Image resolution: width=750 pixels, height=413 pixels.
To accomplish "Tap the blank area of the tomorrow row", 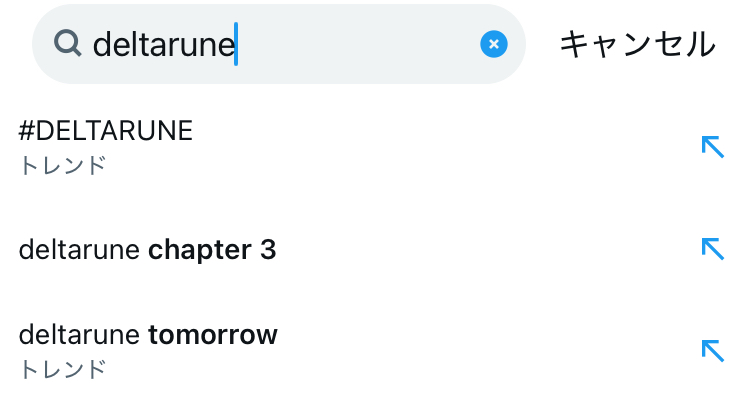I will [488, 351].
